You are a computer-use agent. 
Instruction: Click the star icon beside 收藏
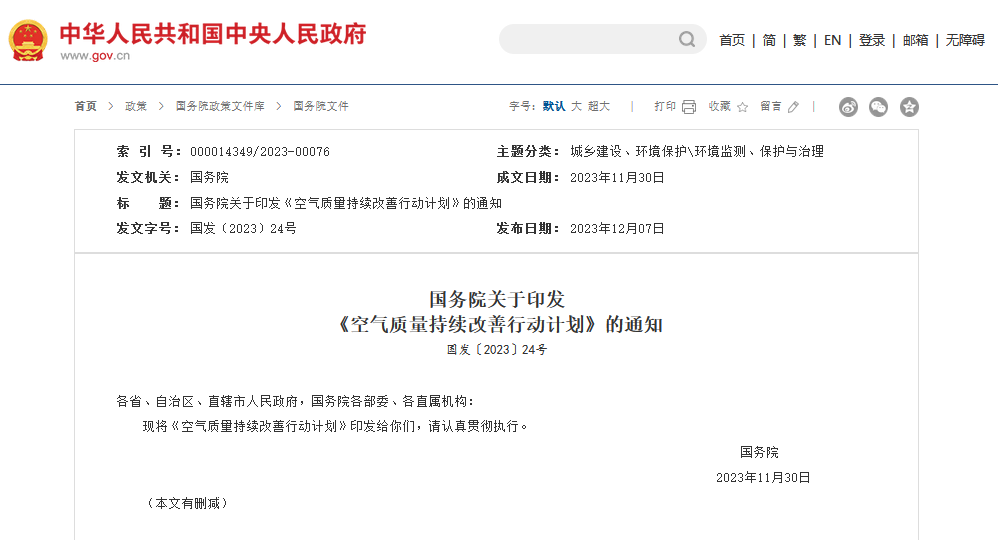coord(743,107)
